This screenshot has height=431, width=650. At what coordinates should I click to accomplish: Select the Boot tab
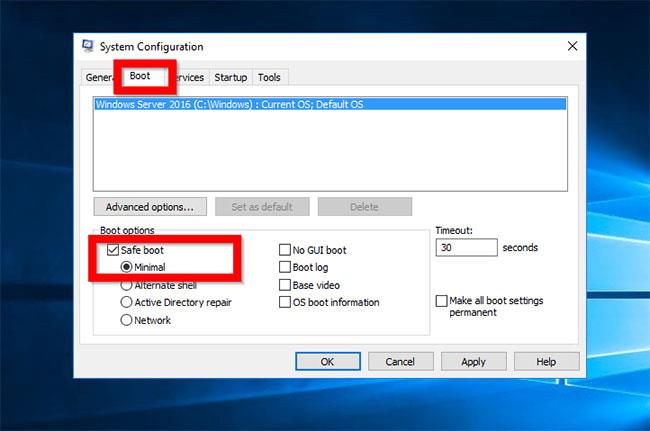coord(140,76)
